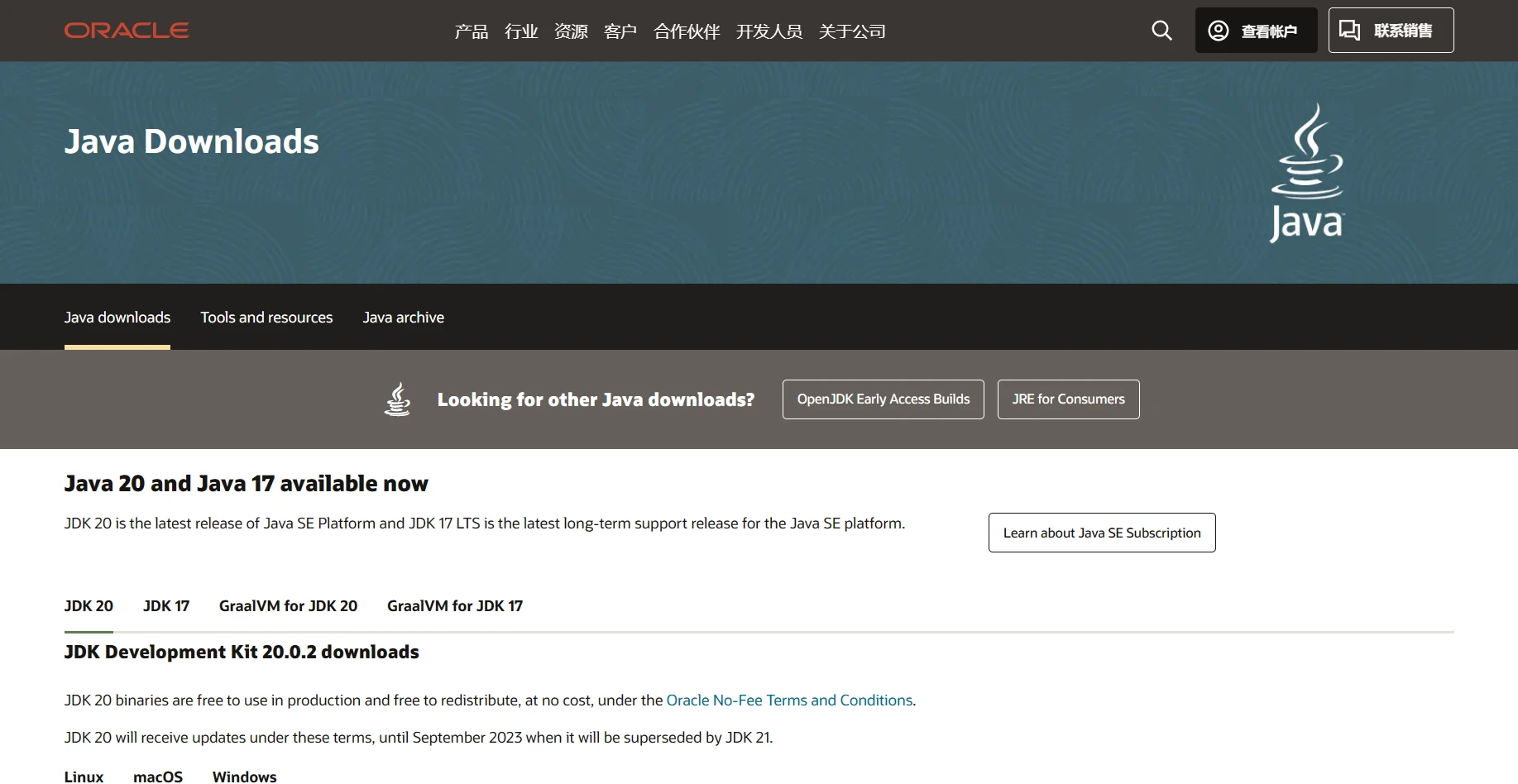Switch to GraalVM for JDK 20 tab
This screenshot has height=784, width=1518.
coord(288,606)
